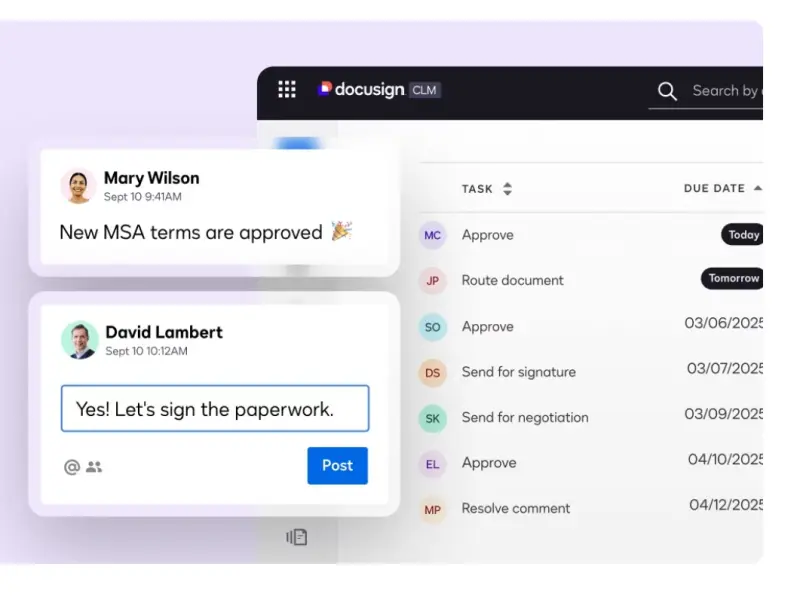This screenshot has height=600, width=800.
Task: Open the Send for signature task
Action: [518, 372]
